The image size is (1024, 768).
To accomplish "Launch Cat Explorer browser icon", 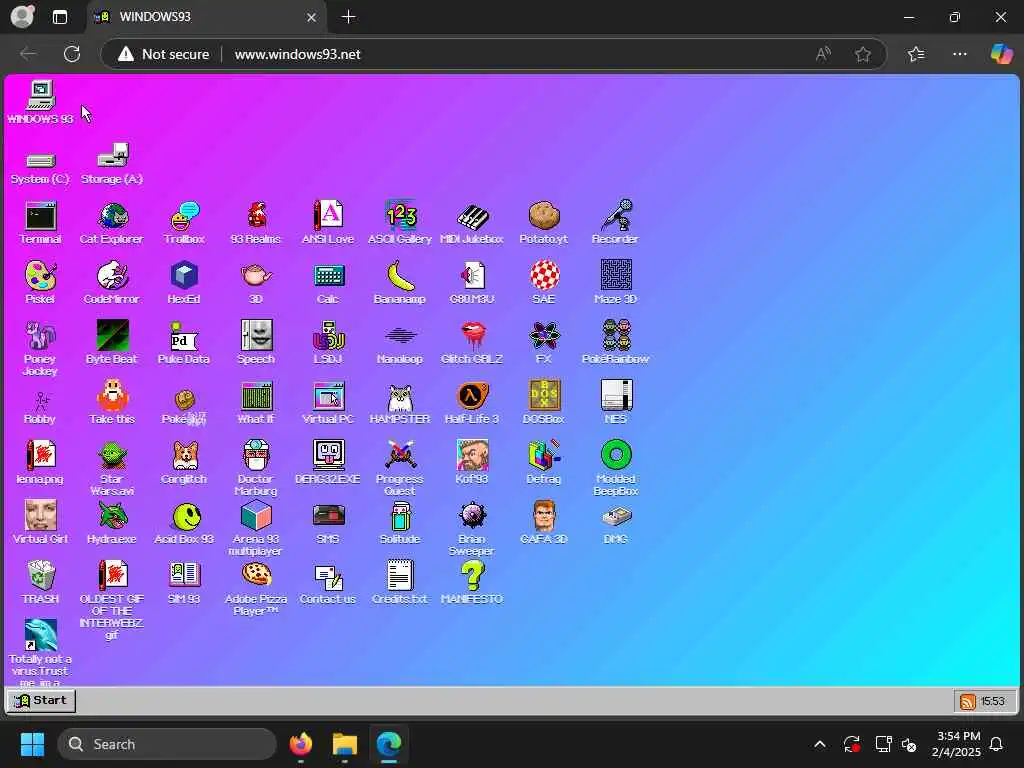I will [112, 223].
